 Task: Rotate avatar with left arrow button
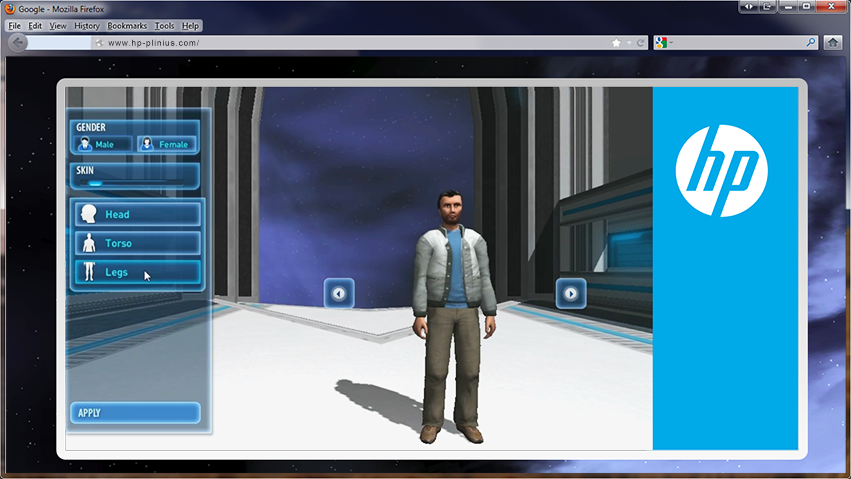pyautogui.click(x=339, y=293)
